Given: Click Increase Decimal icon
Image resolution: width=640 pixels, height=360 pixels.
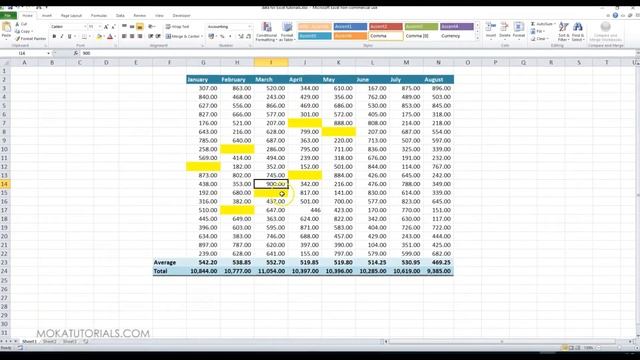Looking at the screenshot, I should (241, 36).
